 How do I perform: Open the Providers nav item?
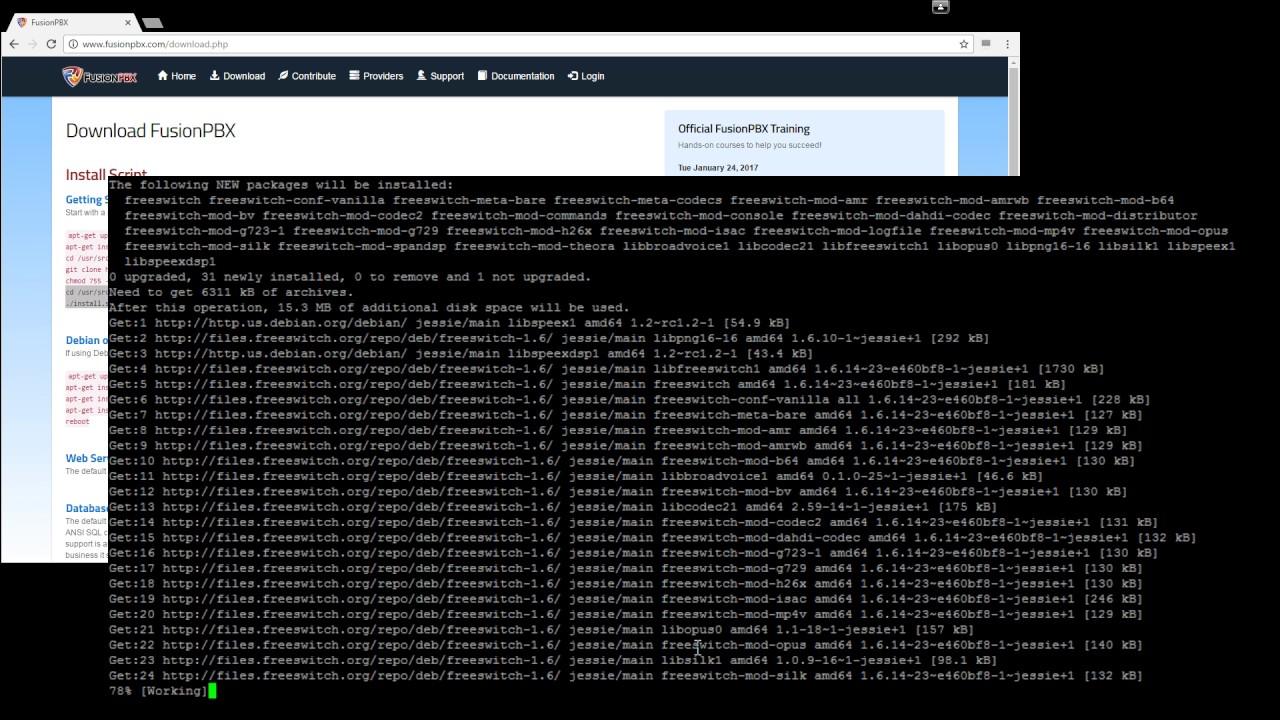click(376, 76)
